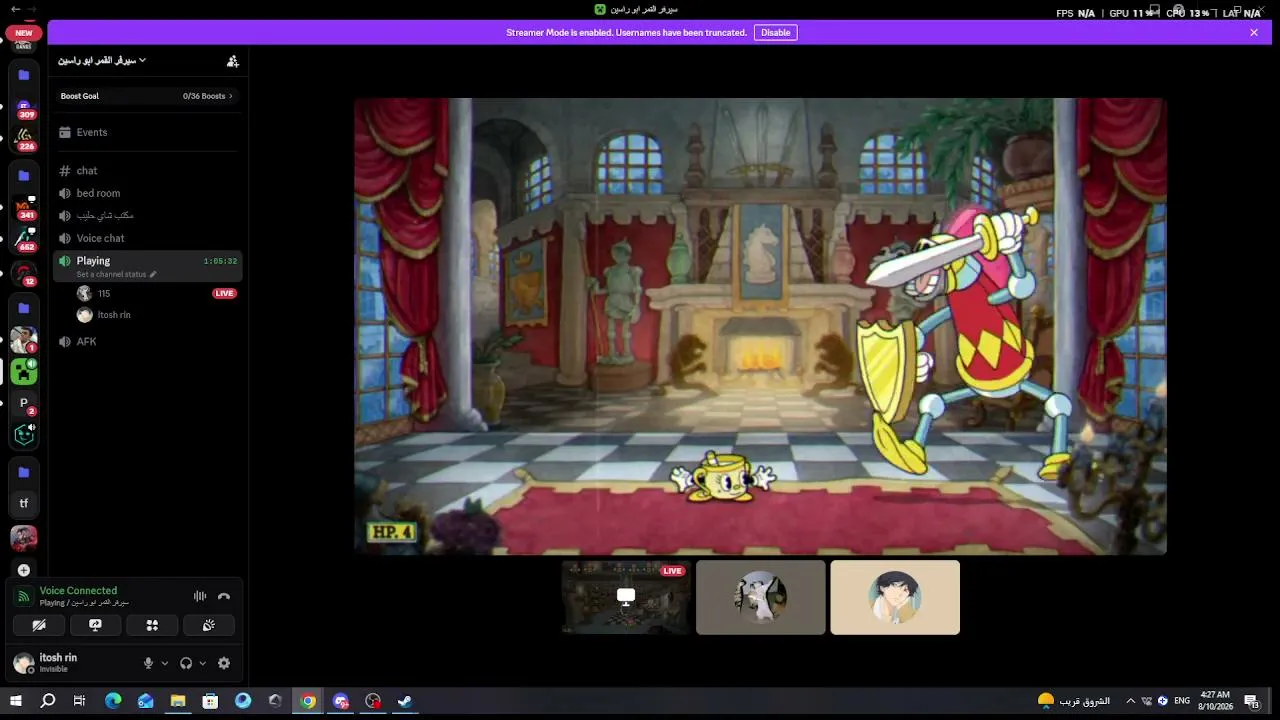Open the Activities launcher button
This screenshot has width=1280, height=720.
[152, 625]
